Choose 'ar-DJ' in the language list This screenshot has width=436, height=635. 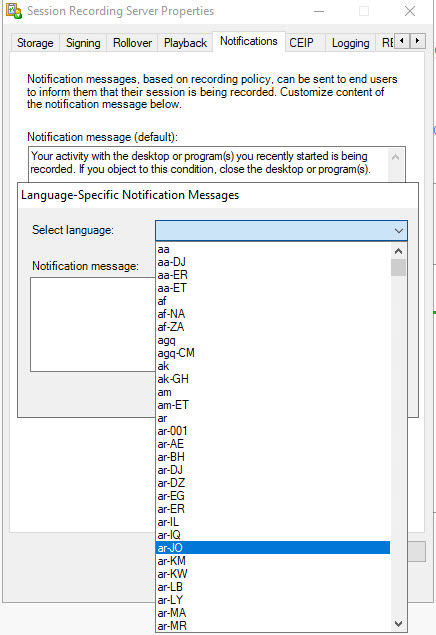point(273,470)
